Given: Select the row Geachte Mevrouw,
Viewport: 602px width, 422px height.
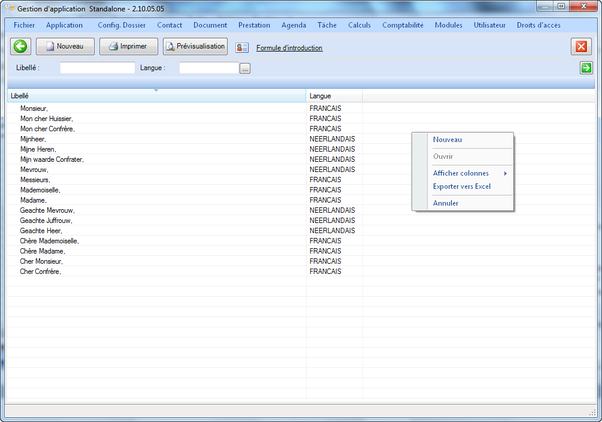Looking at the screenshot, I should click(47, 210).
